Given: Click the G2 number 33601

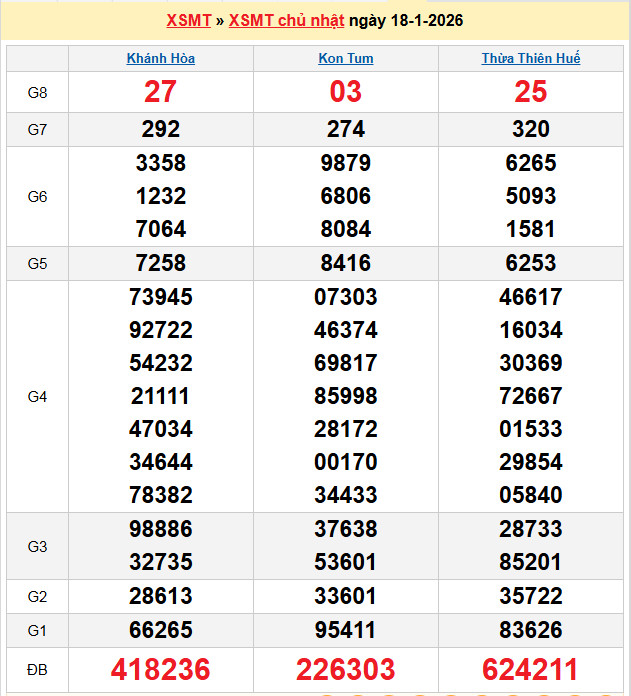Looking at the screenshot, I should coord(345,597).
